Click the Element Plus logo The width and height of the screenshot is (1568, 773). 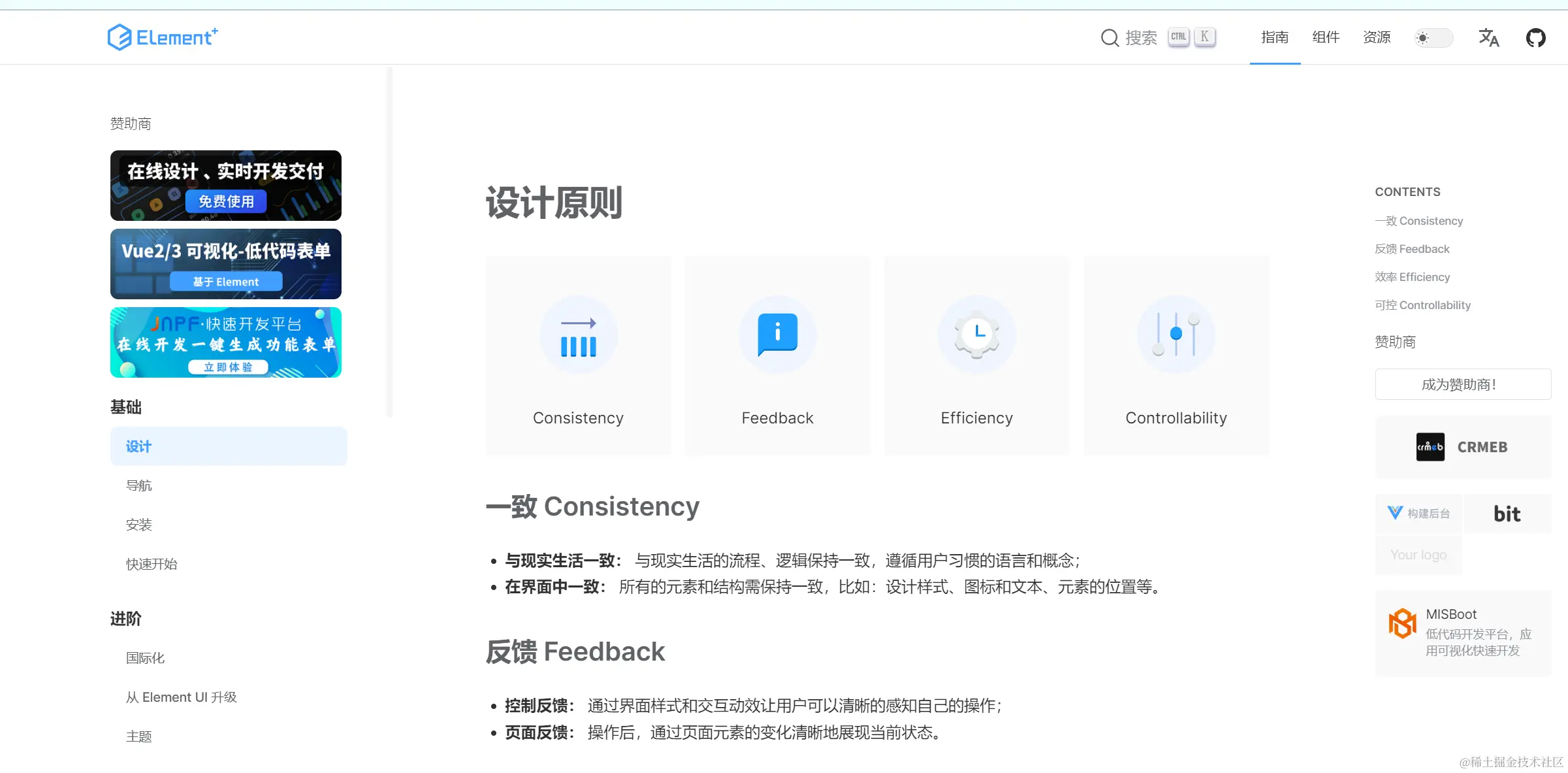pyautogui.click(x=163, y=37)
